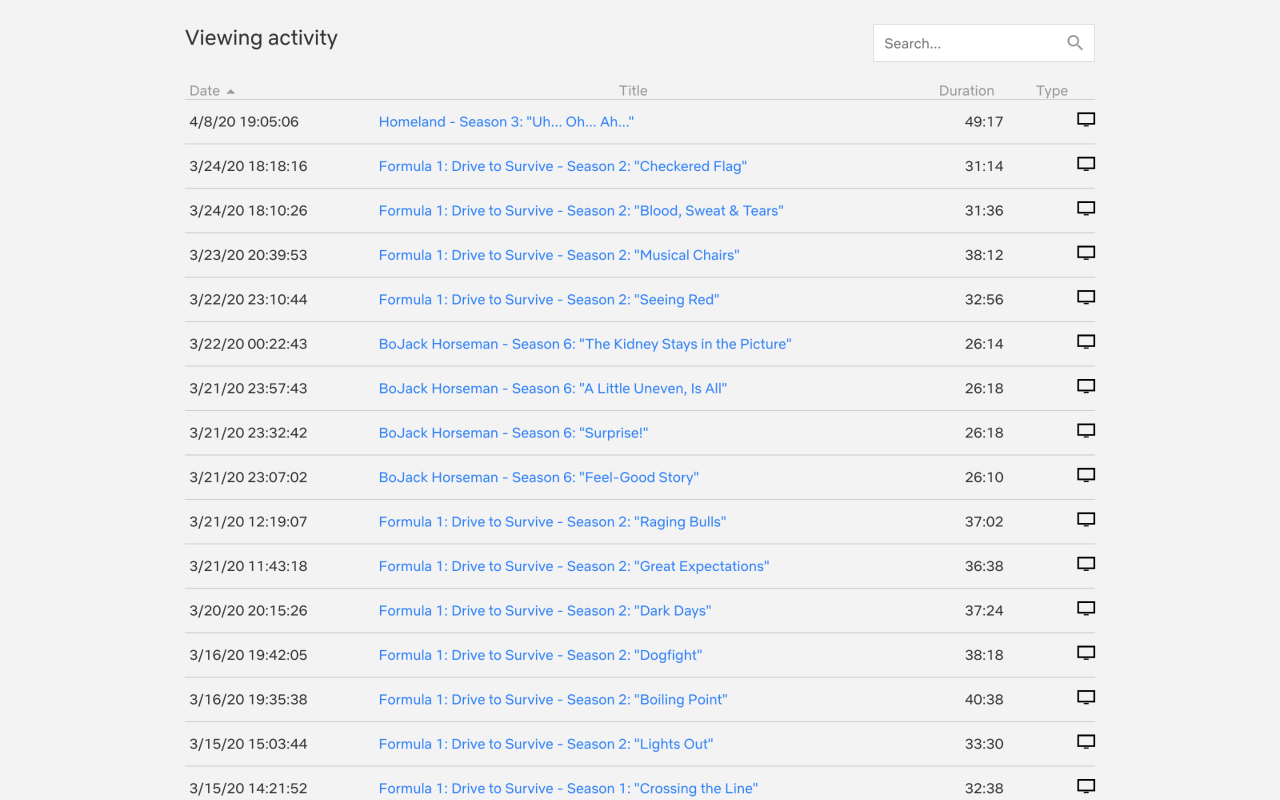Image resolution: width=1280 pixels, height=800 pixels.
Task: Click the duration value "36:38"
Action: (984, 566)
